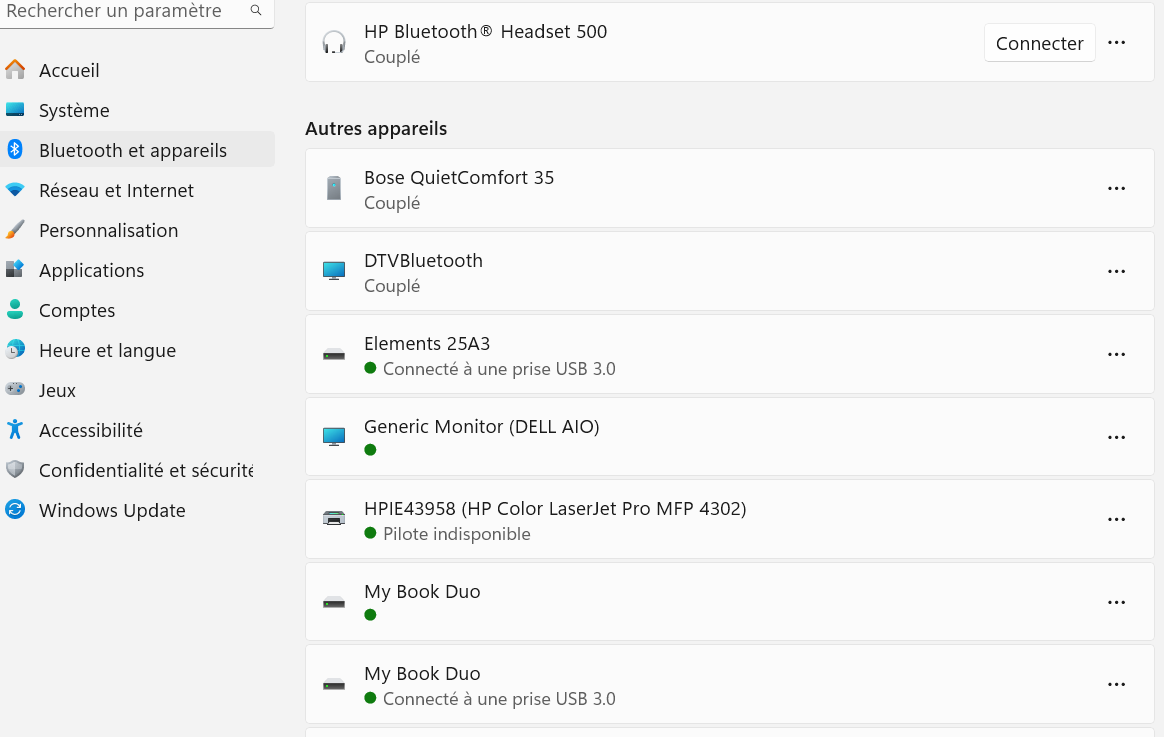Select the Bose QuietComfort 35 device name
The image size is (1164, 737).
click(459, 177)
